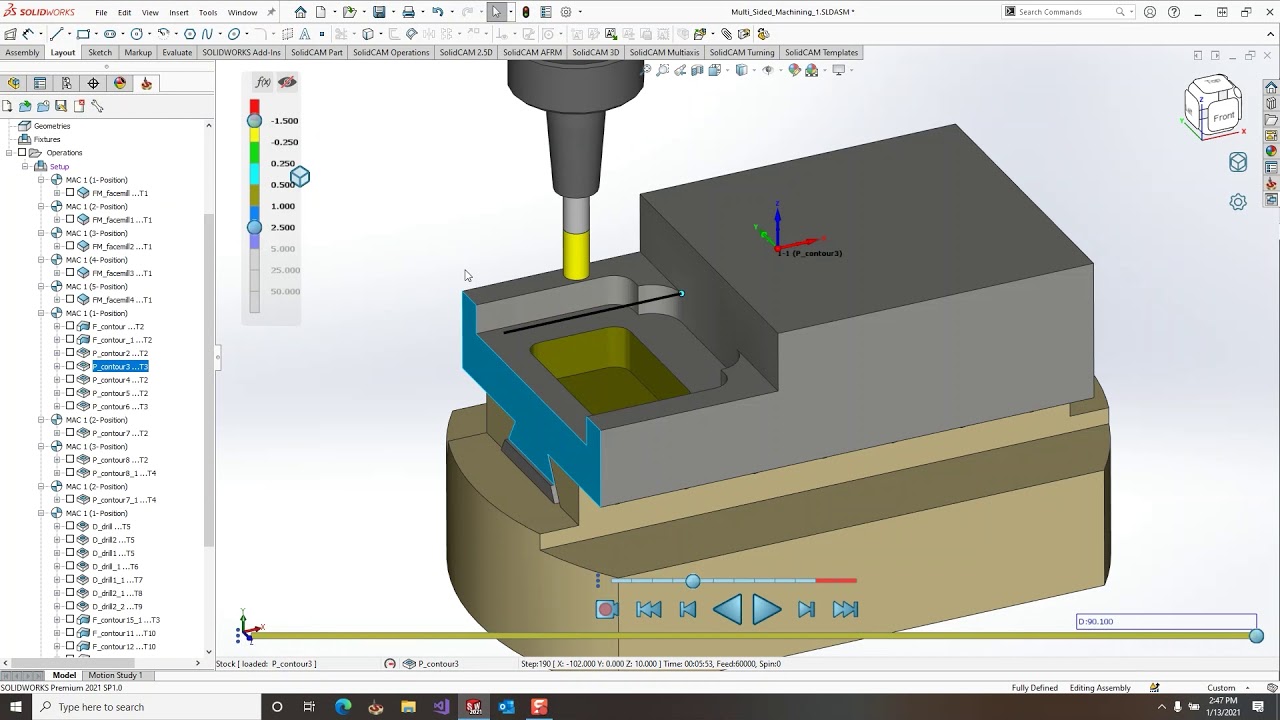The image size is (1280, 720).
Task: Select the Corner Rectangle sketch tool
Action: [83, 34]
